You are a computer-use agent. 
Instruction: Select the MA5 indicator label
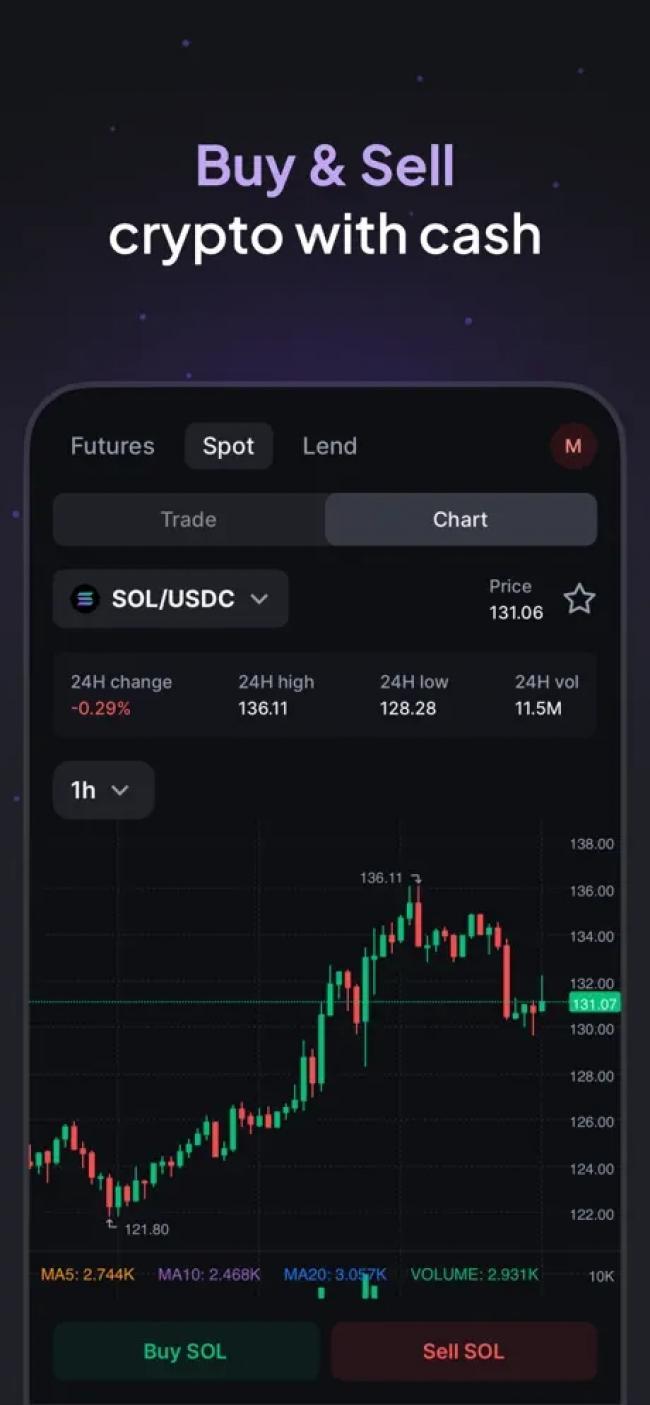coord(87,1274)
